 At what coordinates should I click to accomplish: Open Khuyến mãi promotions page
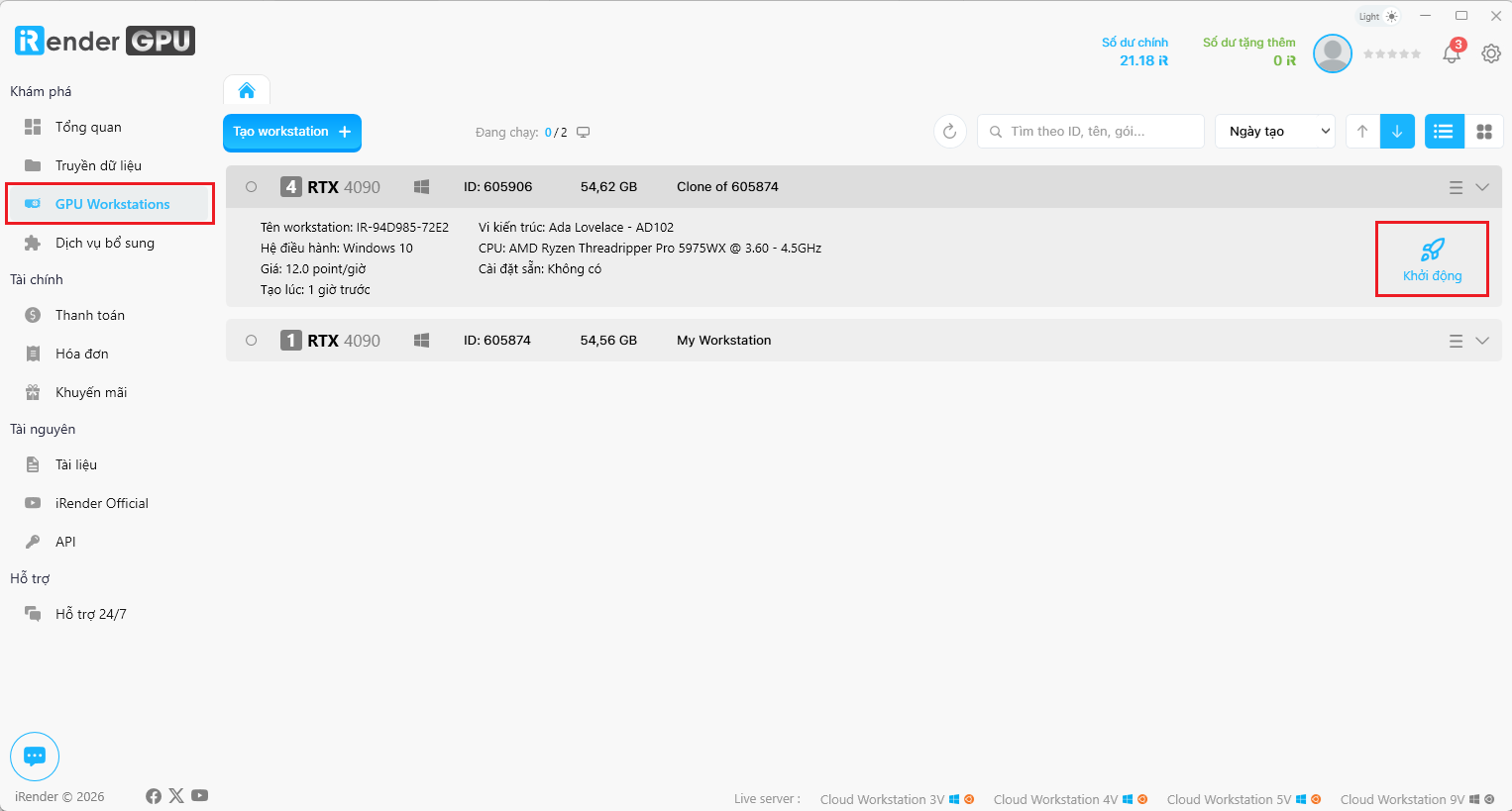point(91,392)
